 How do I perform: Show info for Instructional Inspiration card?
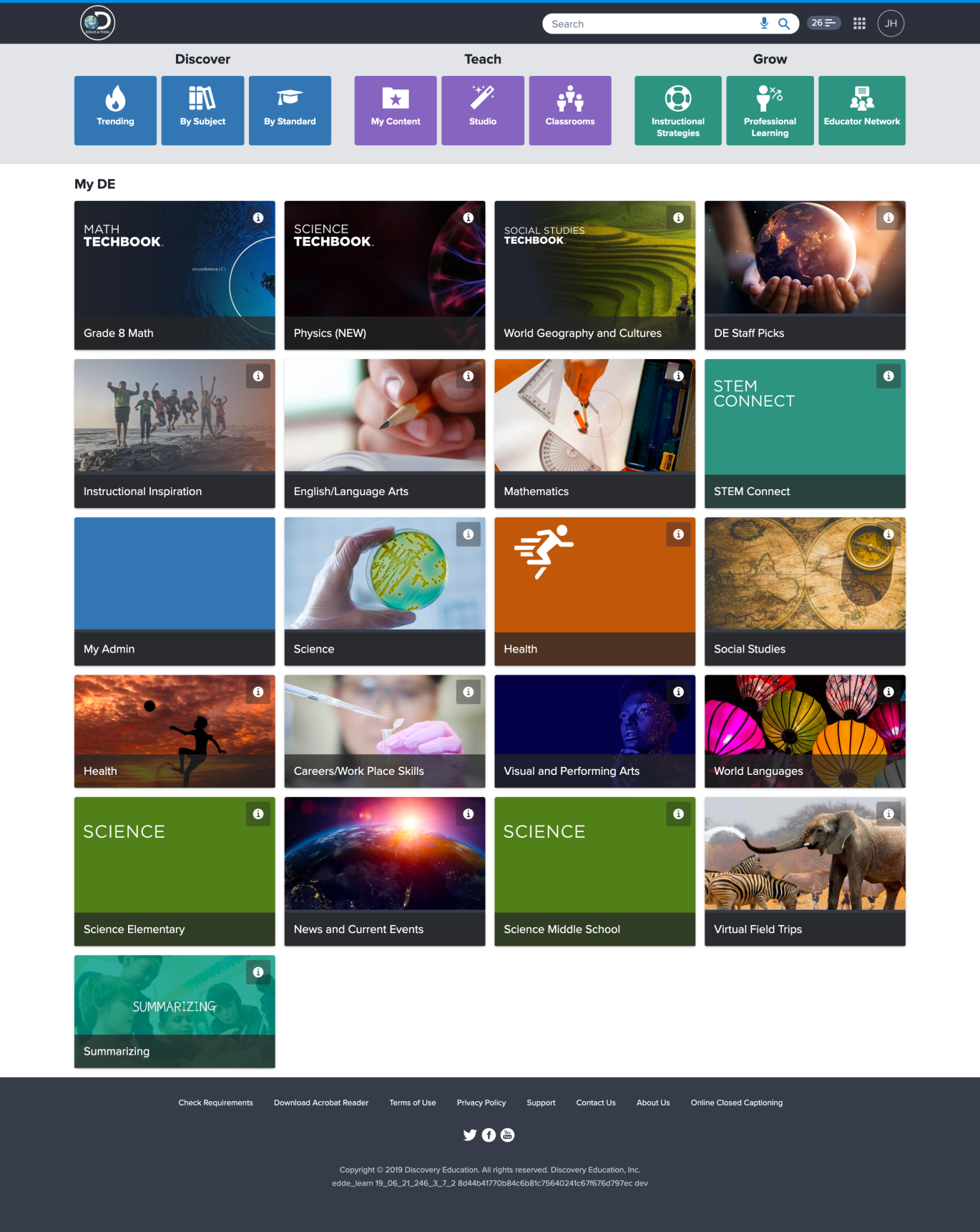(258, 376)
